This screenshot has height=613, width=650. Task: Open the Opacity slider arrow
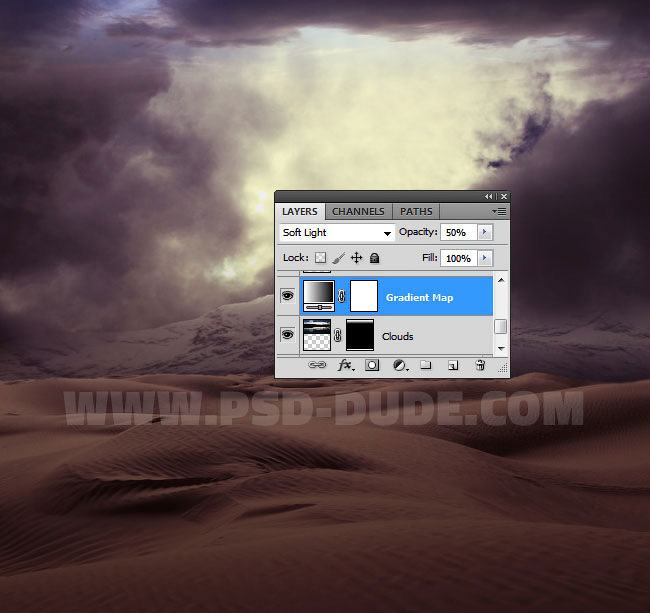click(485, 232)
